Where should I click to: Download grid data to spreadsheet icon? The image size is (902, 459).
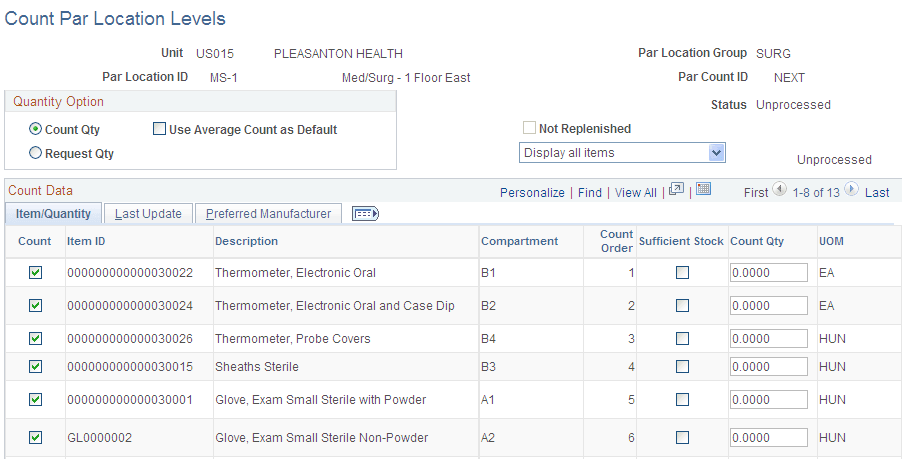click(x=703, y=189)
